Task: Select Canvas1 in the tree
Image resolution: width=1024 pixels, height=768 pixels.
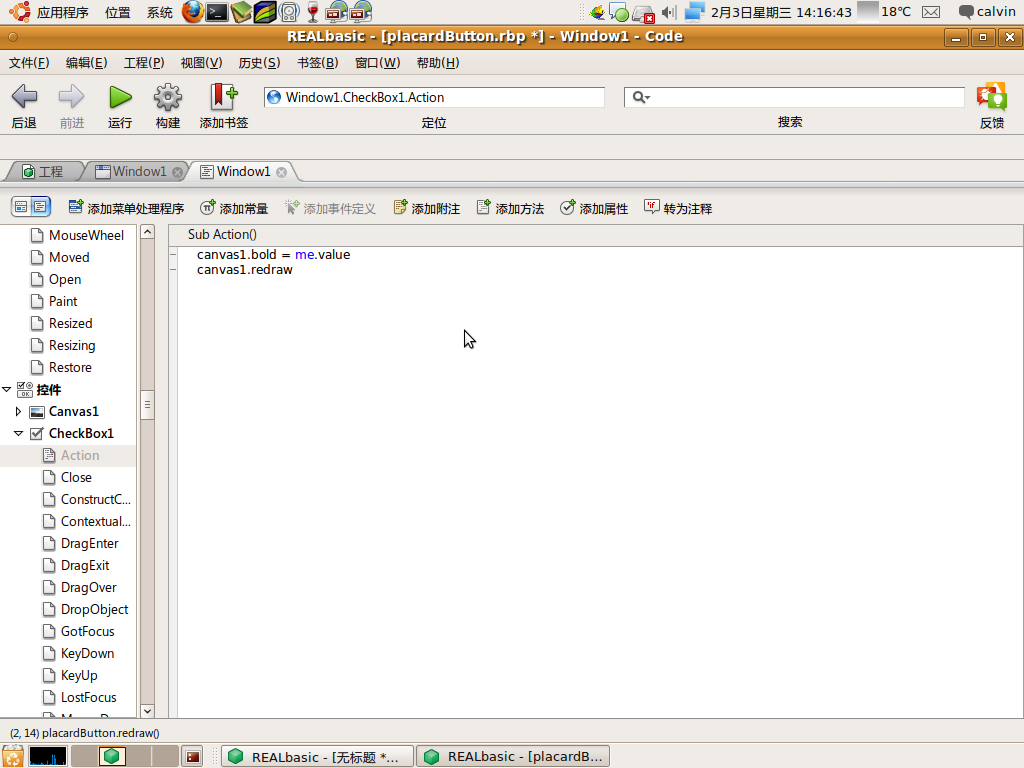Action: [x=73, y=411]
